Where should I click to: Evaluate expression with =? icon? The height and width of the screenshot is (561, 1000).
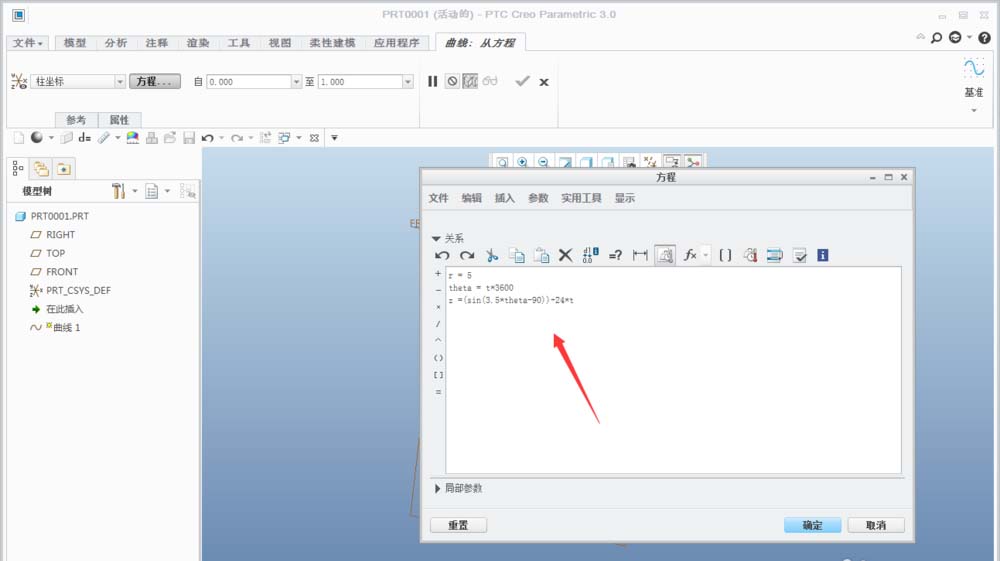coord(615,256)
